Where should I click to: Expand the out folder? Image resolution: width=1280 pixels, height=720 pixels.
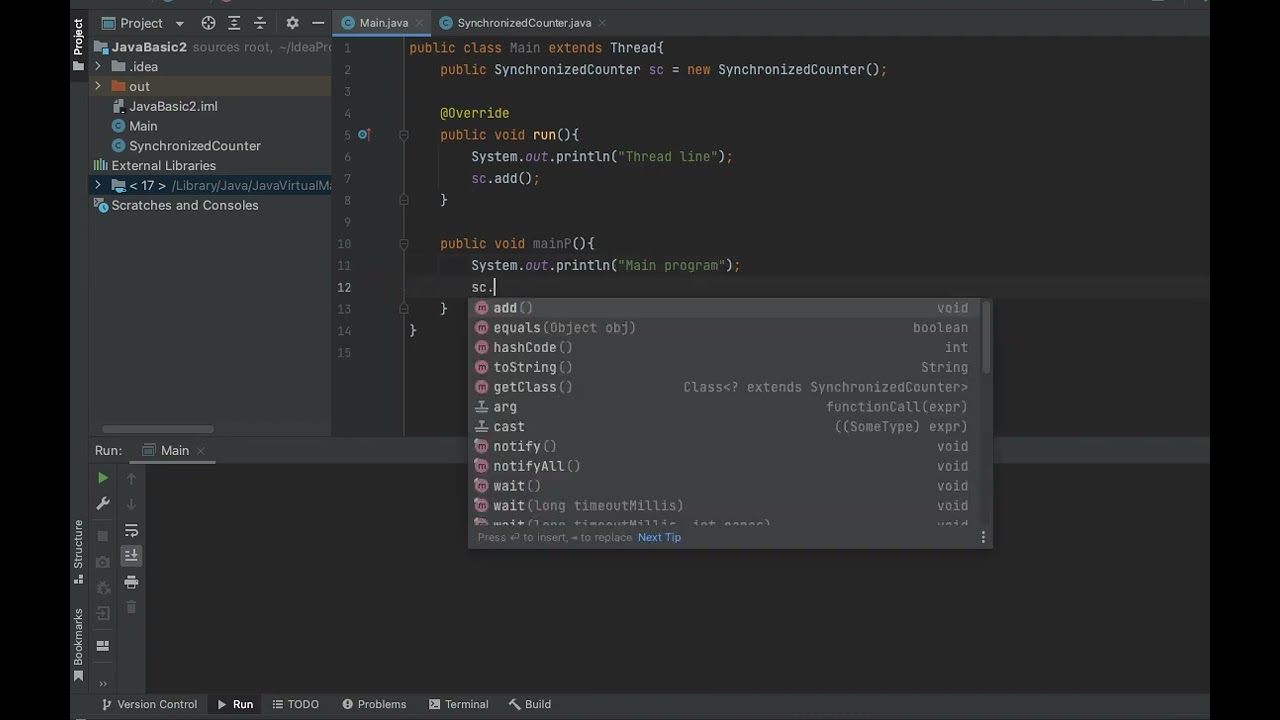(98, 87)
